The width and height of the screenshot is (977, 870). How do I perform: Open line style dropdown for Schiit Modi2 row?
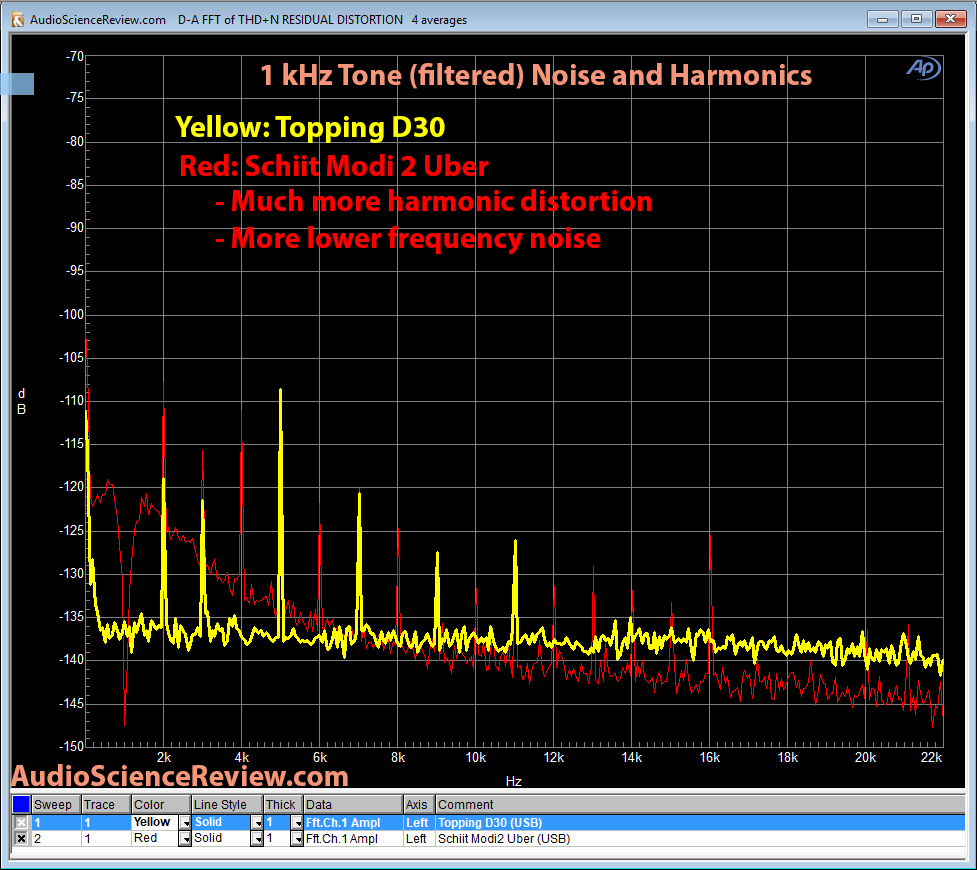click(257, 839)
